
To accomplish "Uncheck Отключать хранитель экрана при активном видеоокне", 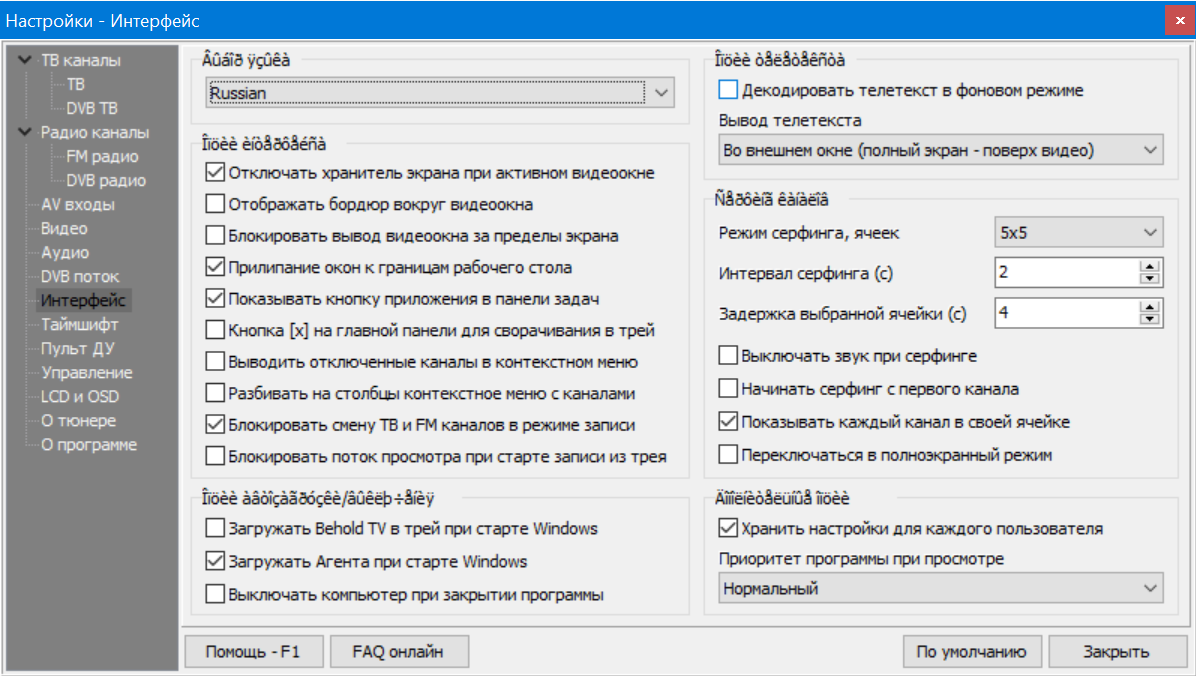I will pos(214,173).
